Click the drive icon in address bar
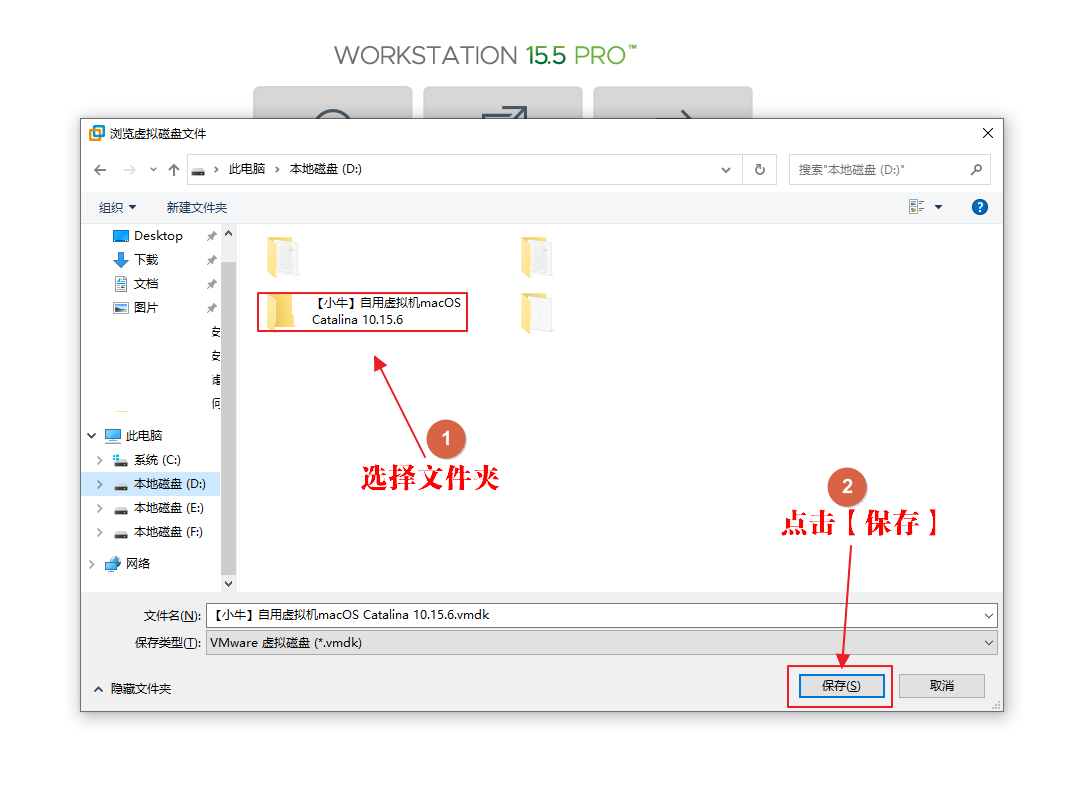Image resolution: width=1080 pixels, height=800 pixels. [x=198, y=170]
